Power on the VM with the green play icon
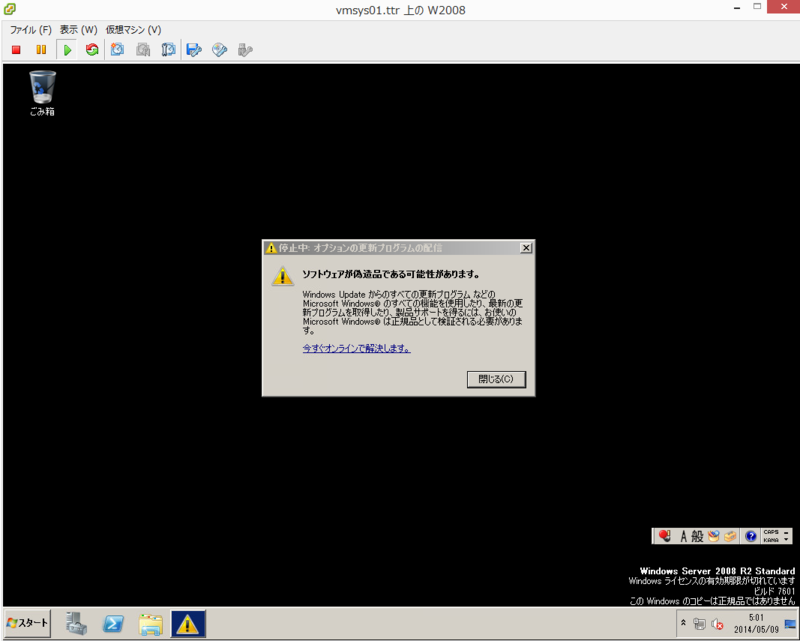The height and width of the screenshot is (641, 800). pos(67,50)
